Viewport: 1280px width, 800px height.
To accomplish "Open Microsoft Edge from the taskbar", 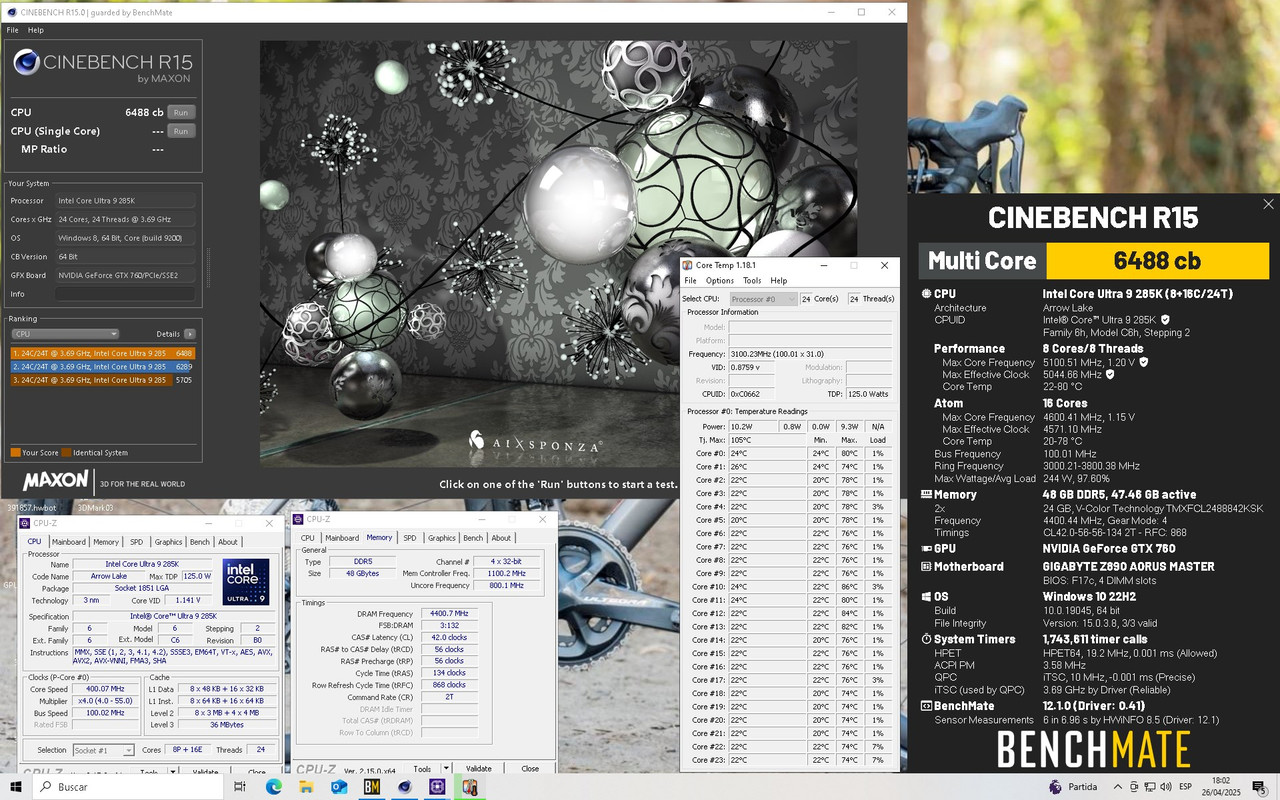I will (x=274, y=787).
